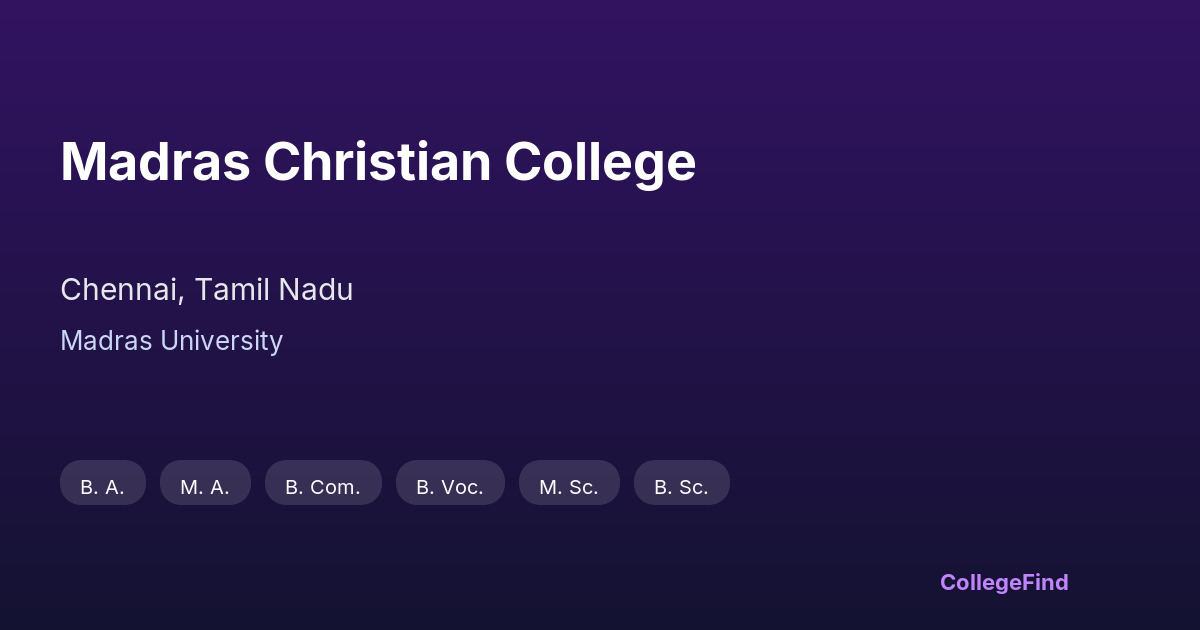Viewport: 1200px width, 630px height.
Task: Click the CollegeFind brand logo
Action: coord(1004,582)
